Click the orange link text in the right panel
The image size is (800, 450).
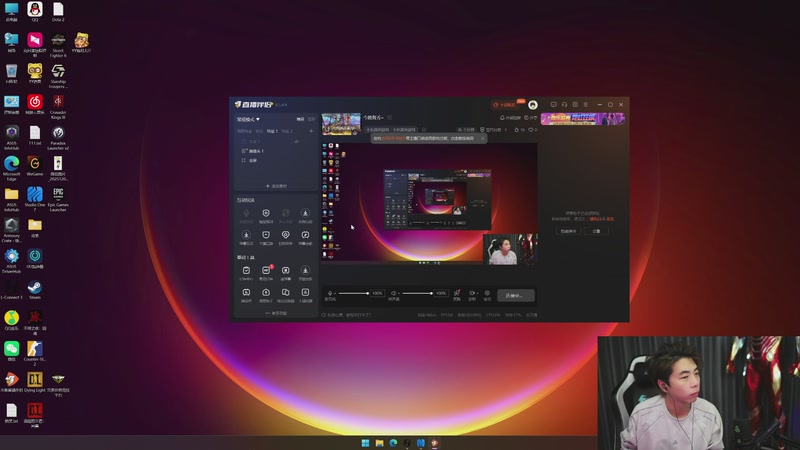(x=597, y=219)
